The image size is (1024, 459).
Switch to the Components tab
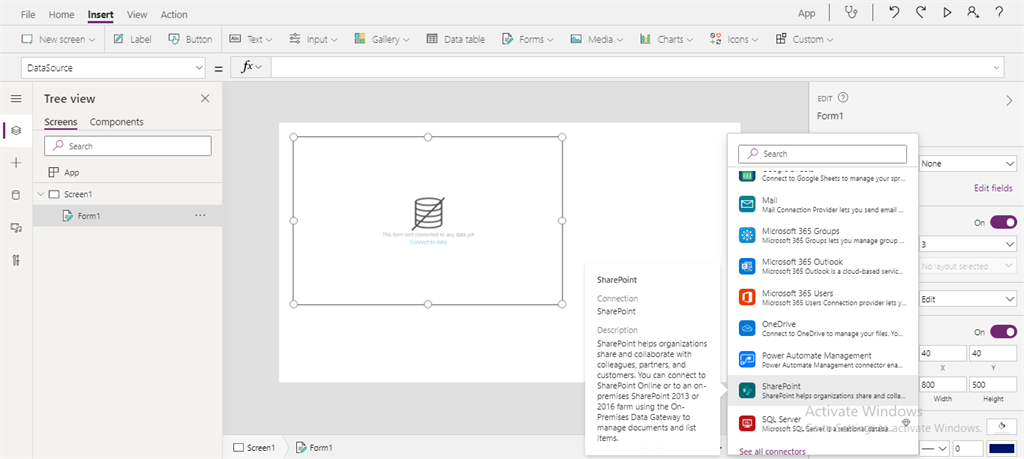coord(116,121)
